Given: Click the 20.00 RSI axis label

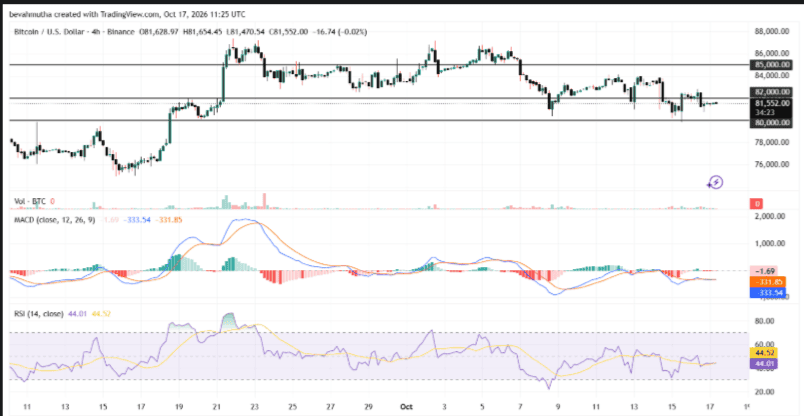Looking at the screenshot, I should pyautogui.click(x=767, y=392).
